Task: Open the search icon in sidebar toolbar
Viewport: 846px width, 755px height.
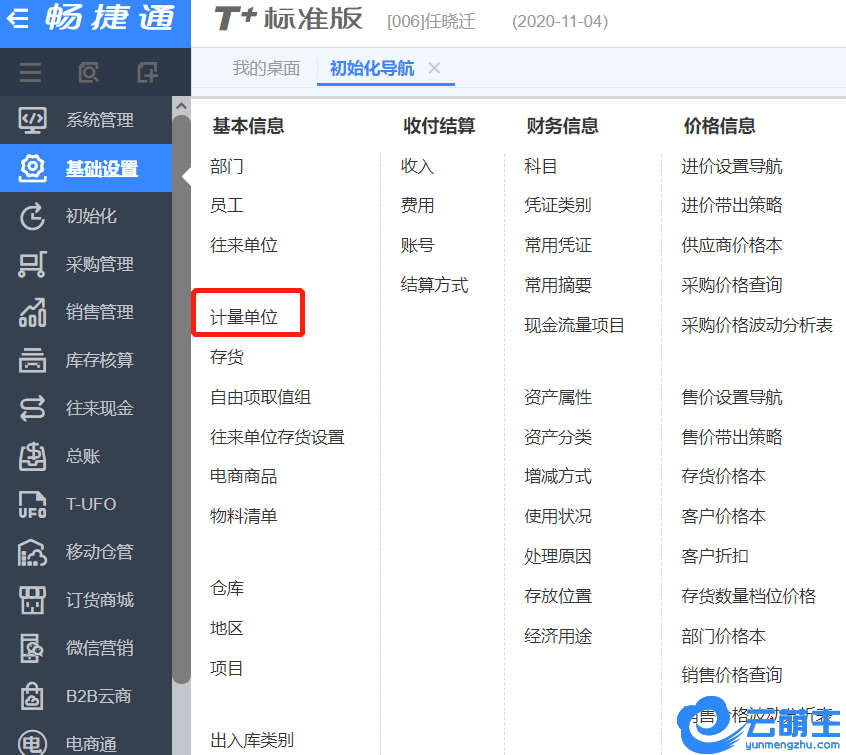Action: tap(89, 73)
